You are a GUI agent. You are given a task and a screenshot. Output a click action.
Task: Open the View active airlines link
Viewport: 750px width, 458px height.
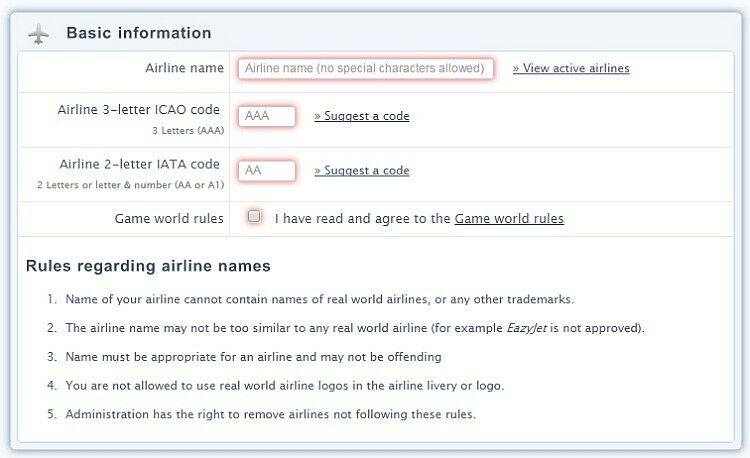(x=571, y=68)
